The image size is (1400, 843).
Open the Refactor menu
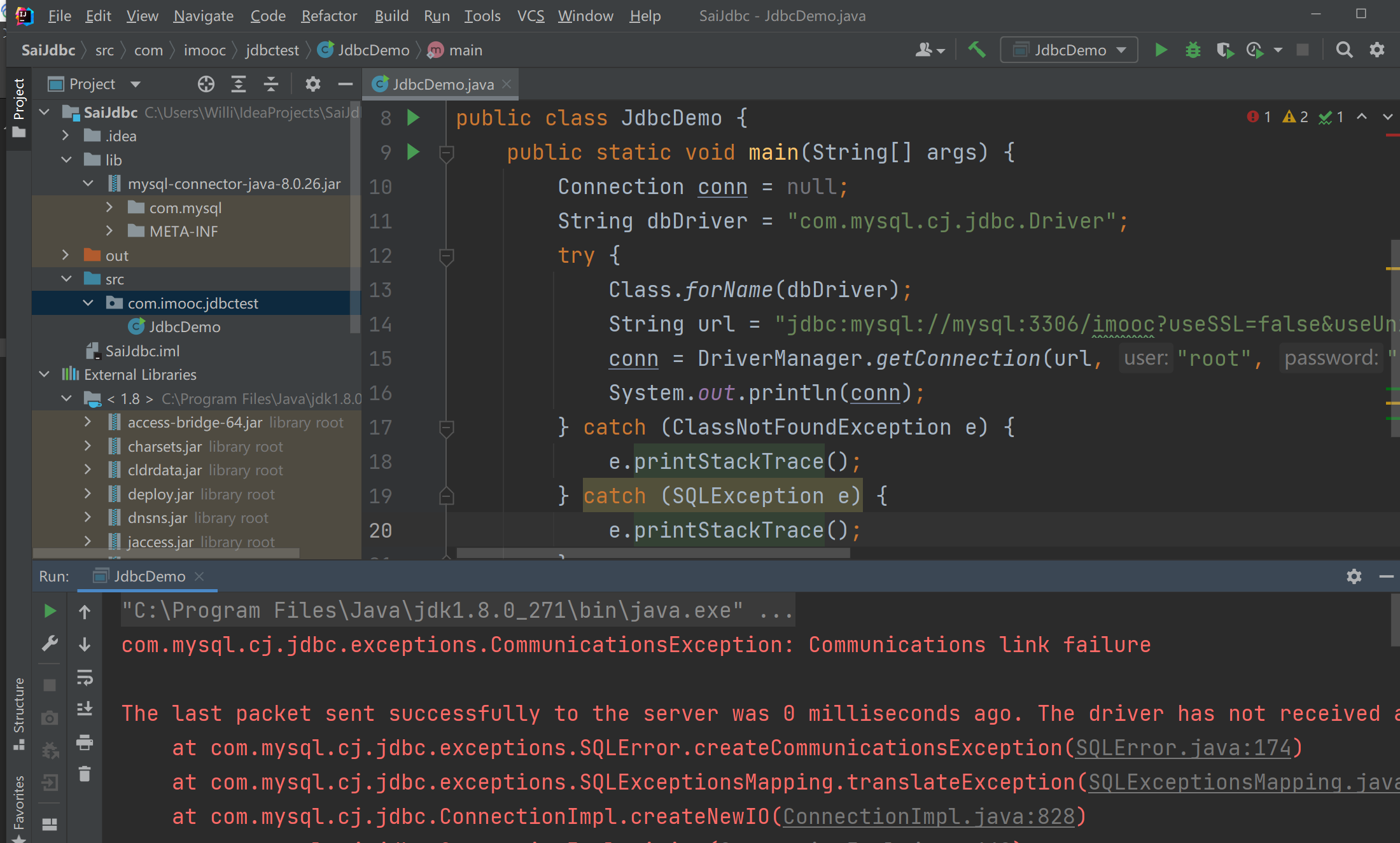329,16
